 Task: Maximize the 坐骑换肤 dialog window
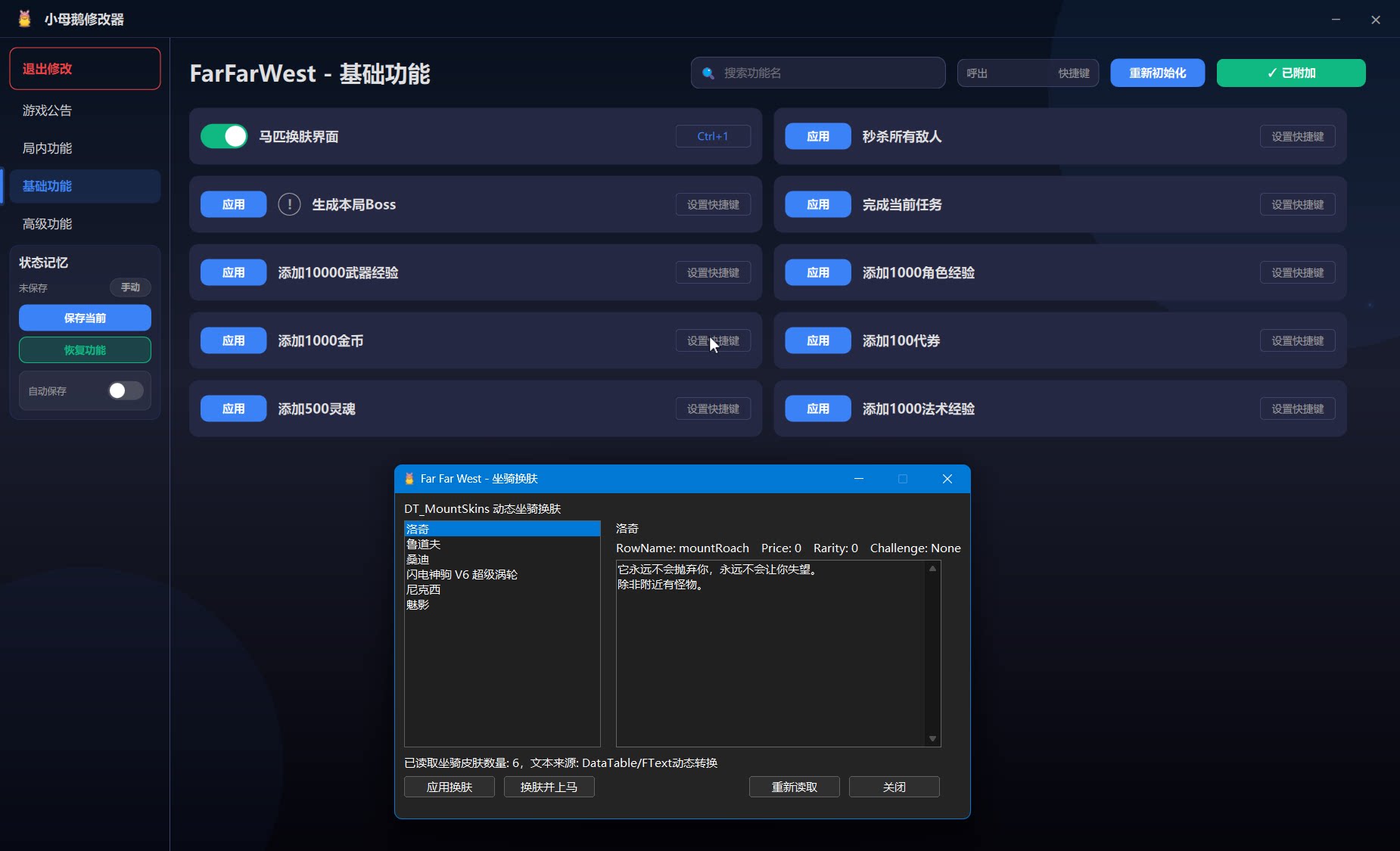[x=903, y=479]
